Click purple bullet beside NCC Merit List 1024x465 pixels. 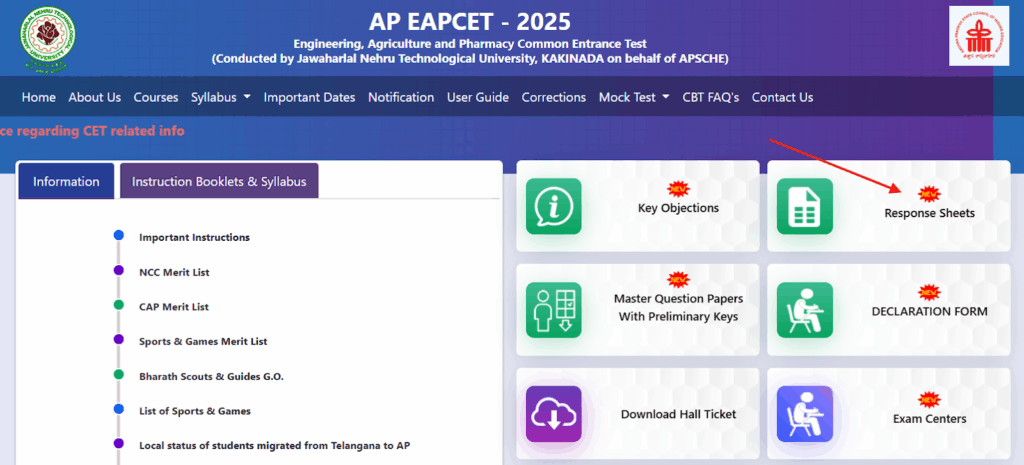(x=118, y=270)
